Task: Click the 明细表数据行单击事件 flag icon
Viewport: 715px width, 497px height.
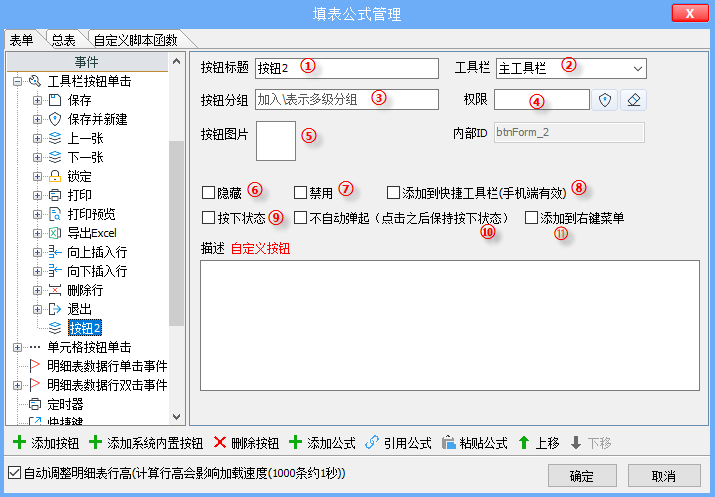Action: coord(35,366)
